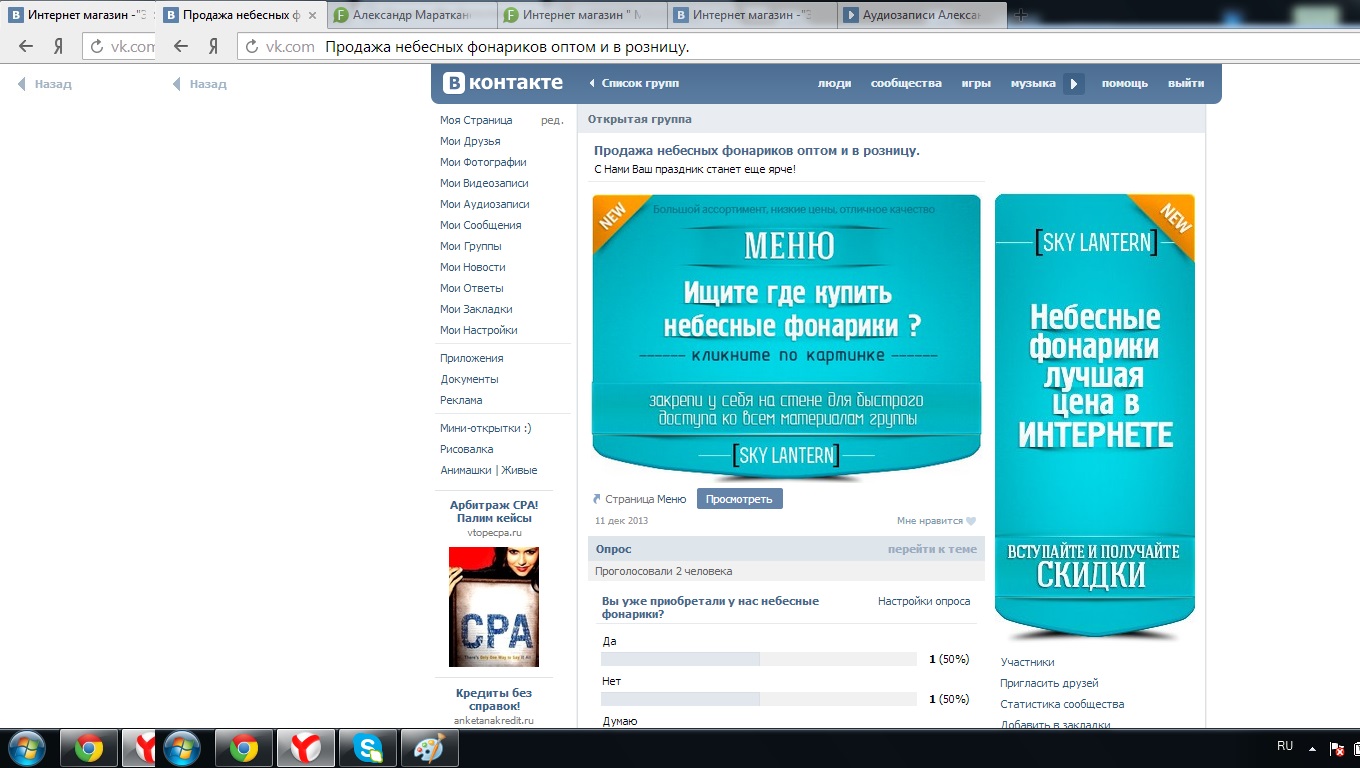
Task: Go to игры in the header
Action: [x=976, y=84]
